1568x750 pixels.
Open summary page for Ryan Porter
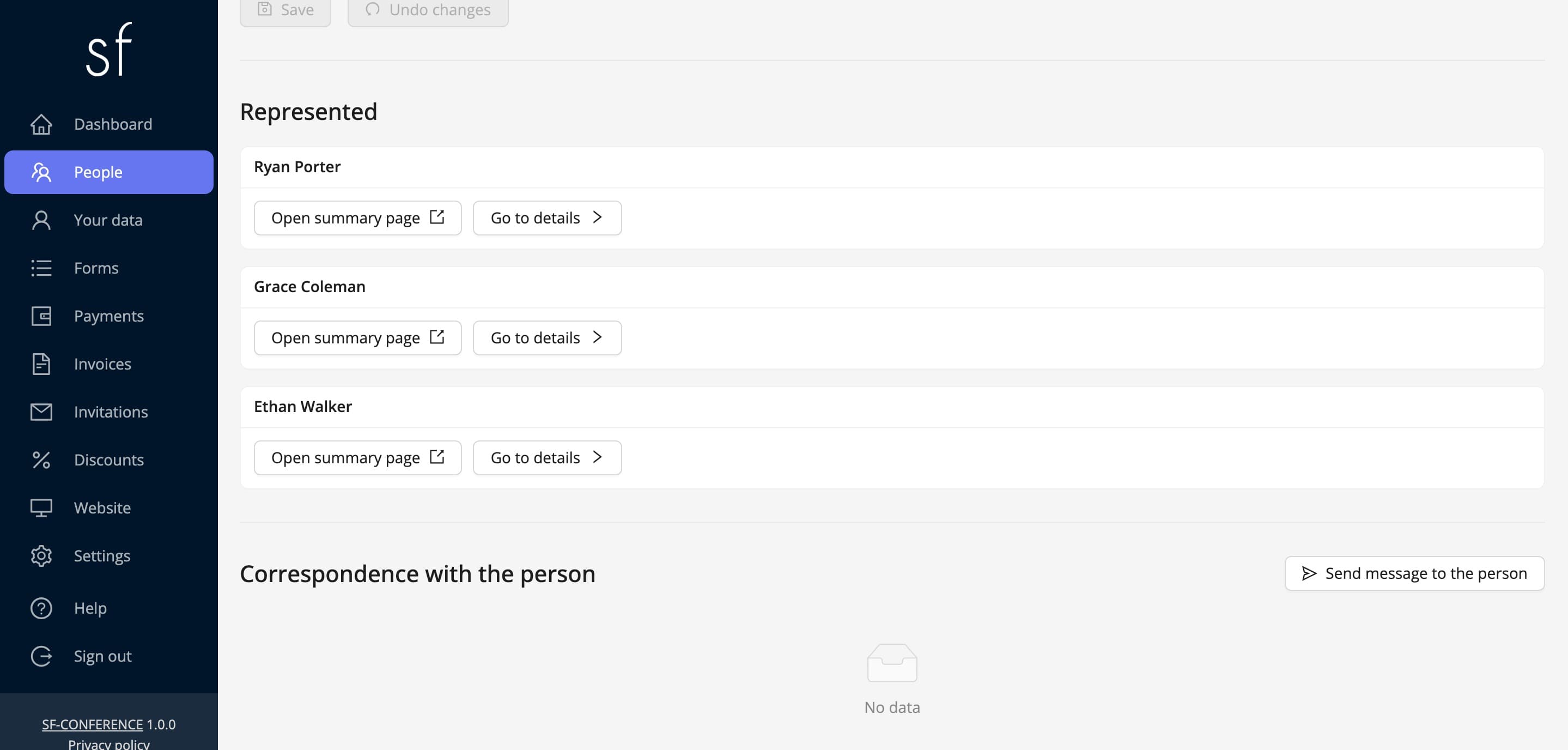click(358, 218)
